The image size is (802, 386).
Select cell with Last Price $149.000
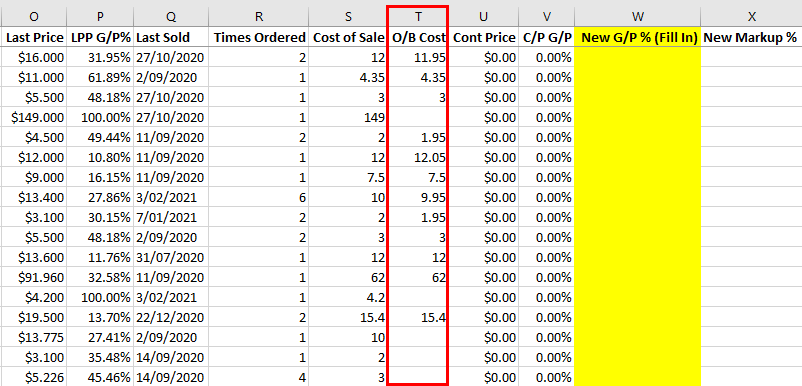coord(33,118)
